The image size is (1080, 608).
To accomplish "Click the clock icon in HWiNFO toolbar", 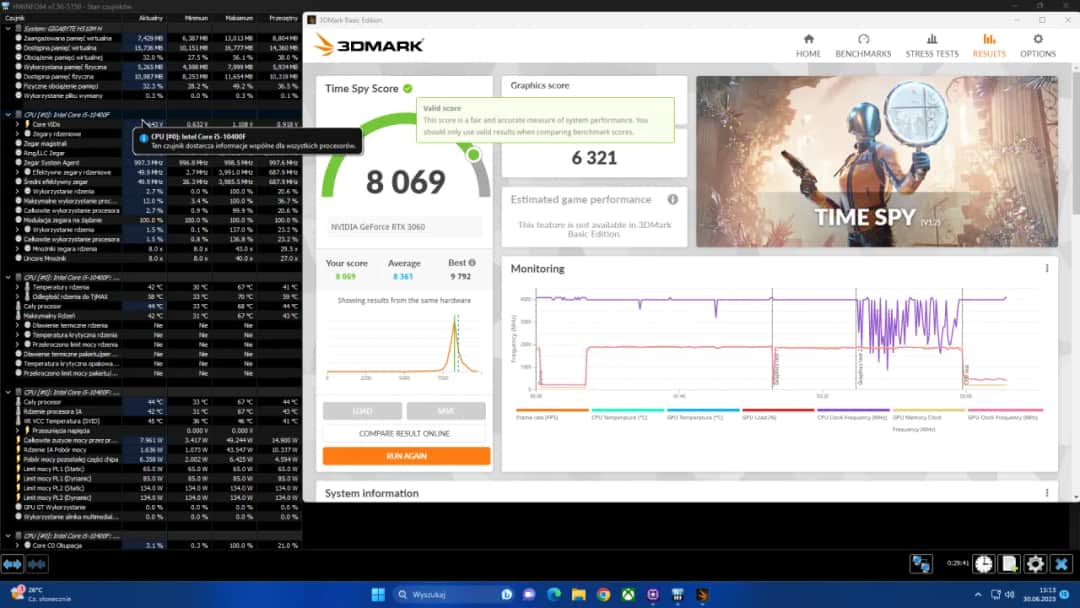I will 985,564.
